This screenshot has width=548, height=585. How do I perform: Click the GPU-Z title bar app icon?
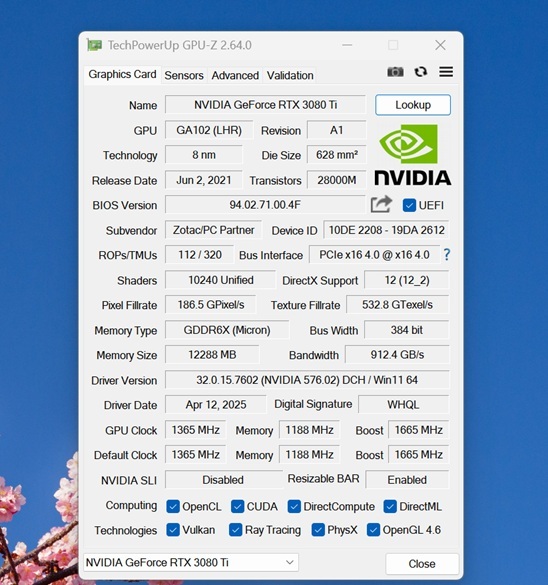click(x=94, y=45)
